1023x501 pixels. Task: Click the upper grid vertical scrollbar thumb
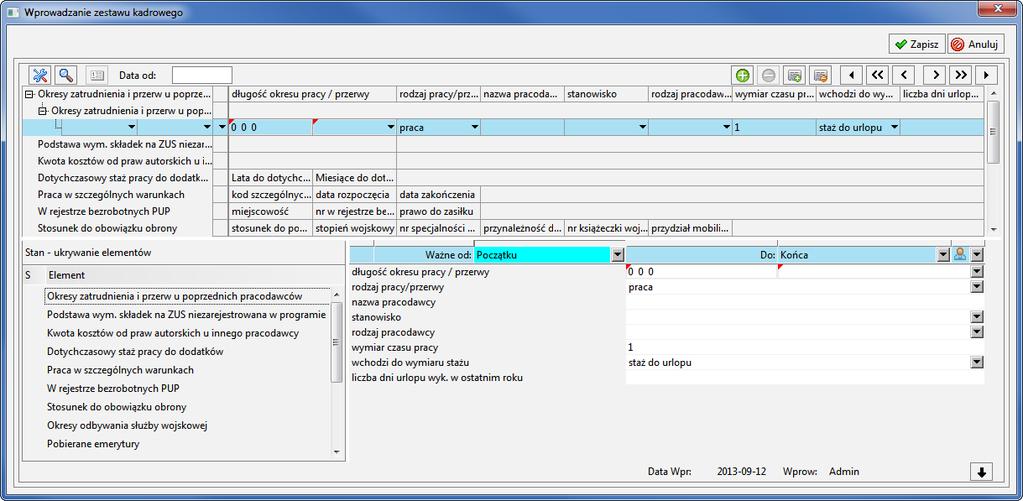click(992, 132)
